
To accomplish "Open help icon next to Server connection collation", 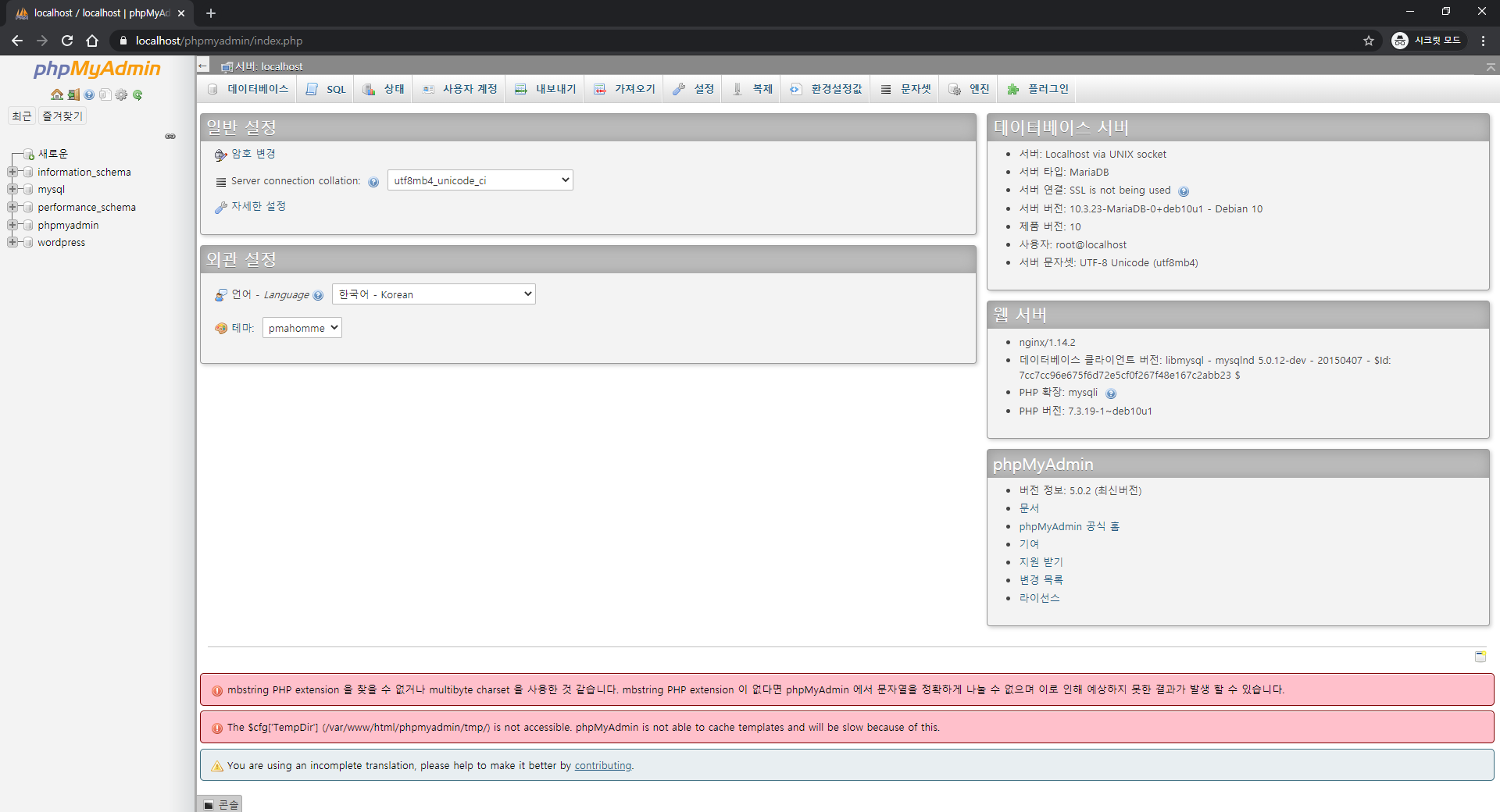I will 373,182.
